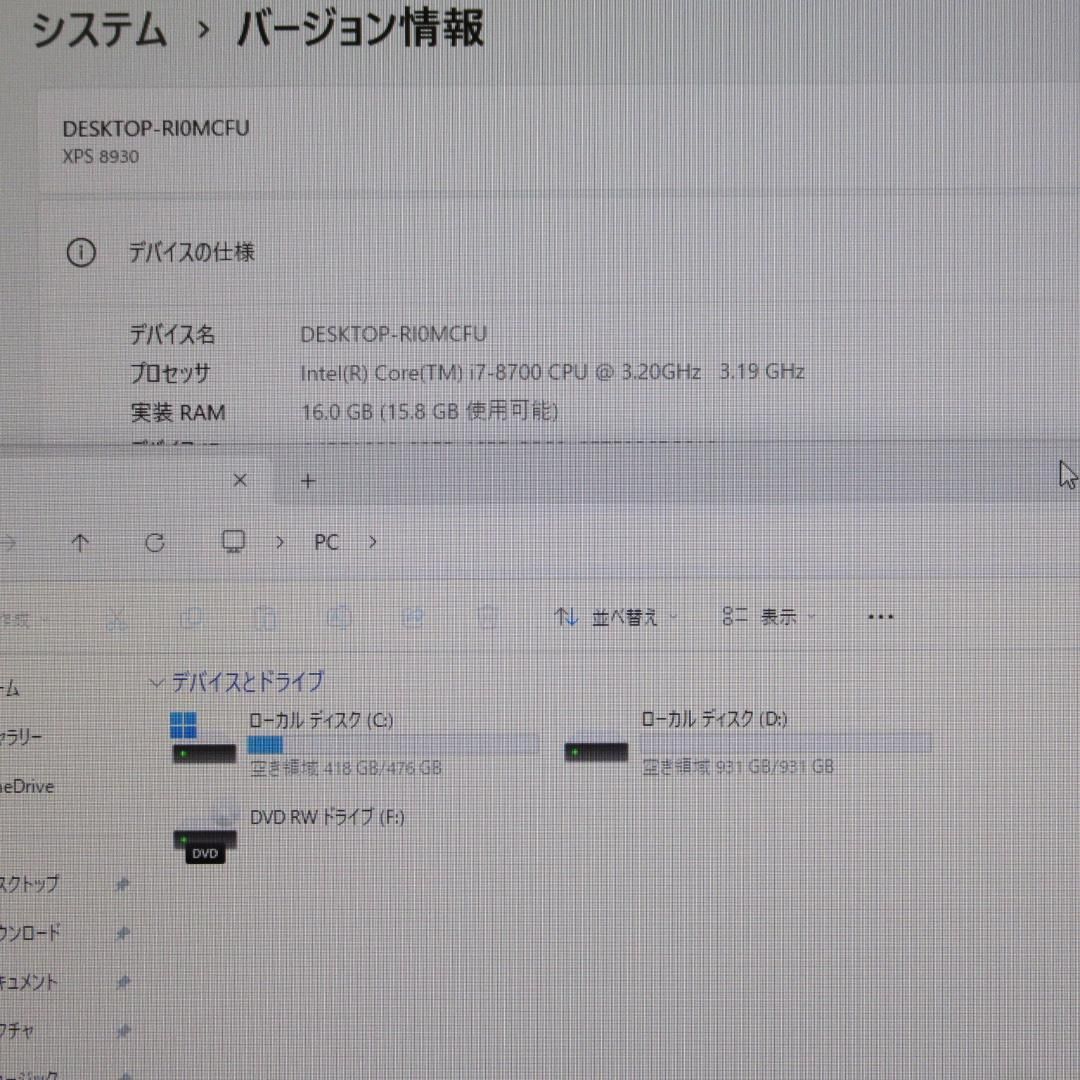Click the Local Disk (C:) usage bar

tap(393, 744)
